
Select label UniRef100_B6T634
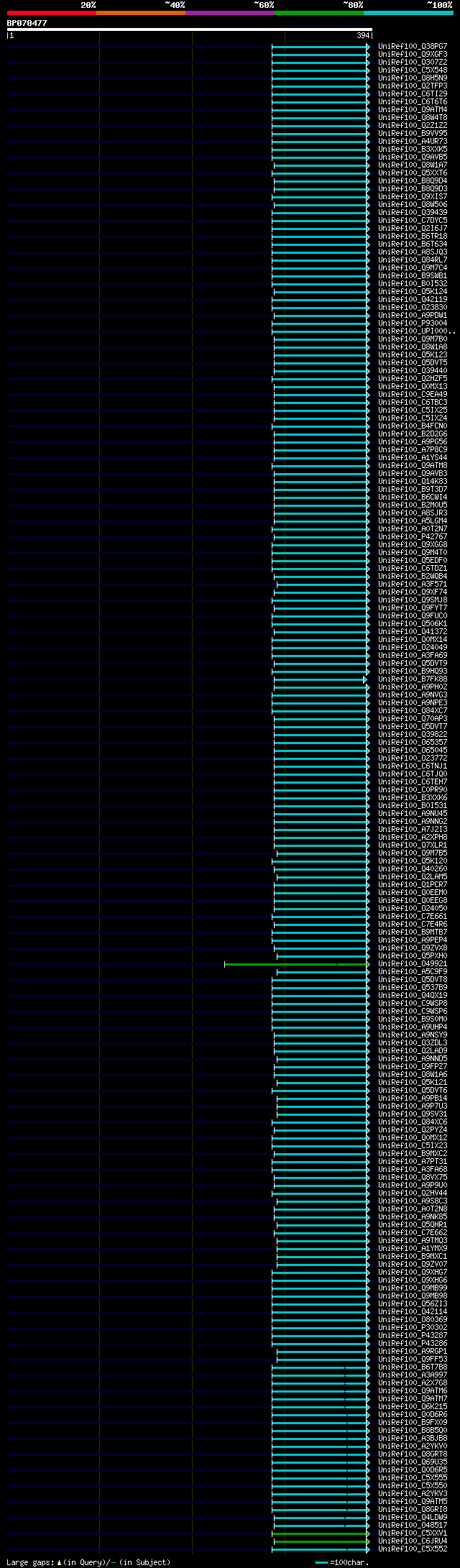[x=413, y=244]
